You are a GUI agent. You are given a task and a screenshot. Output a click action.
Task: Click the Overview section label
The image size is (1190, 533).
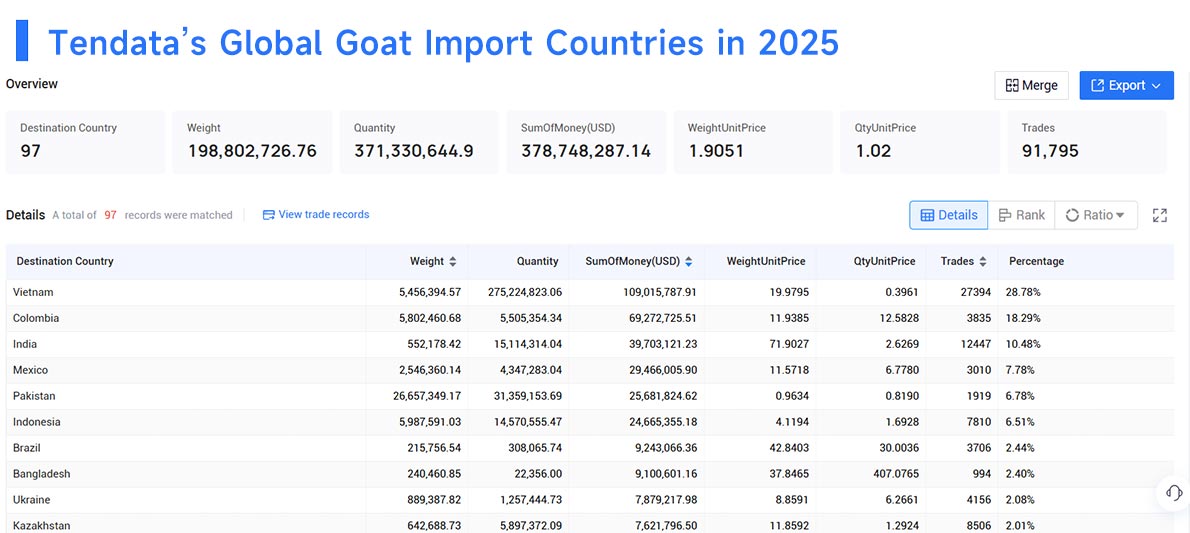(x=32, y=84)
